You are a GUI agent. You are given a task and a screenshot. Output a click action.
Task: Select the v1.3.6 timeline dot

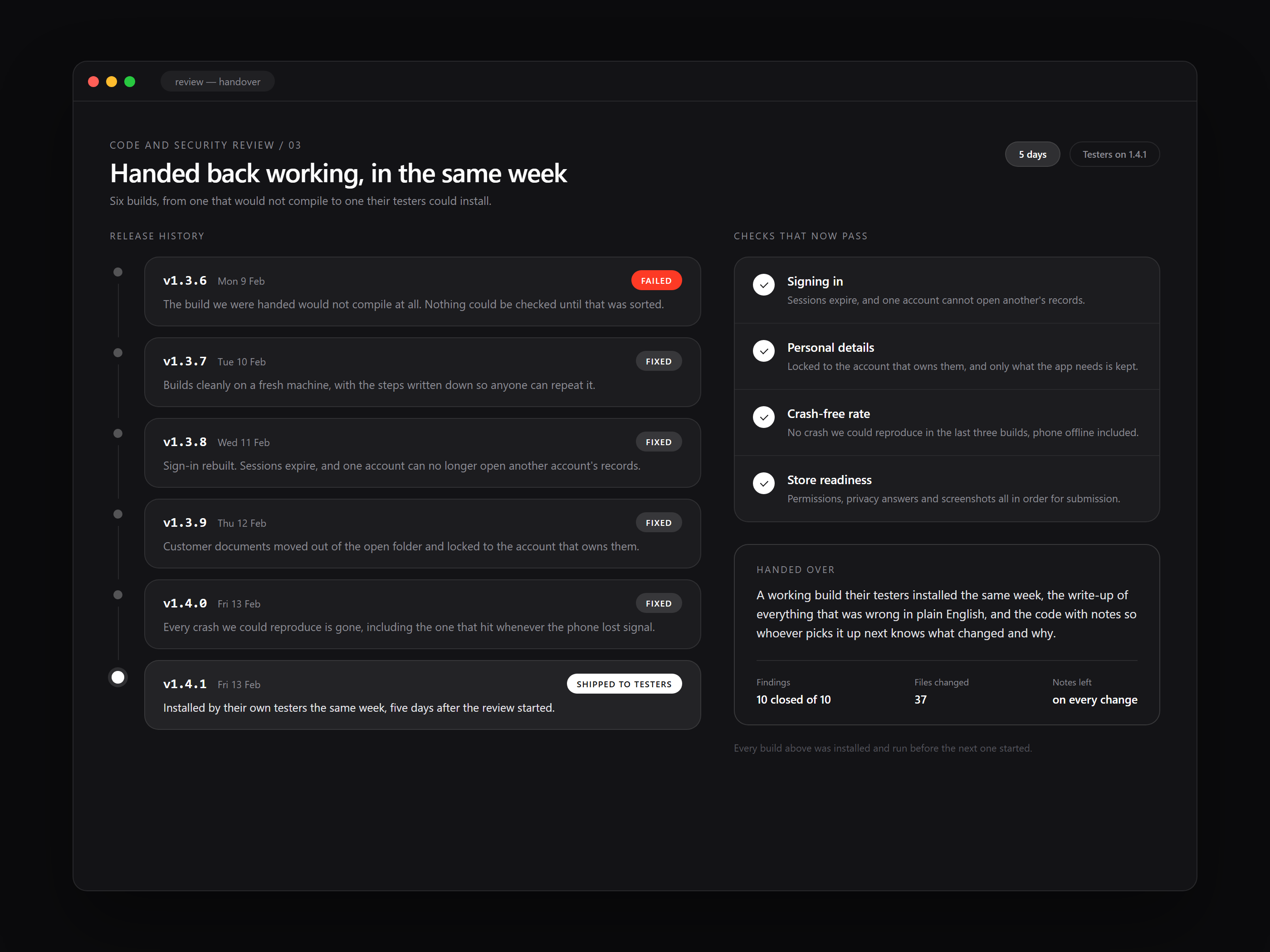point(117,272)
